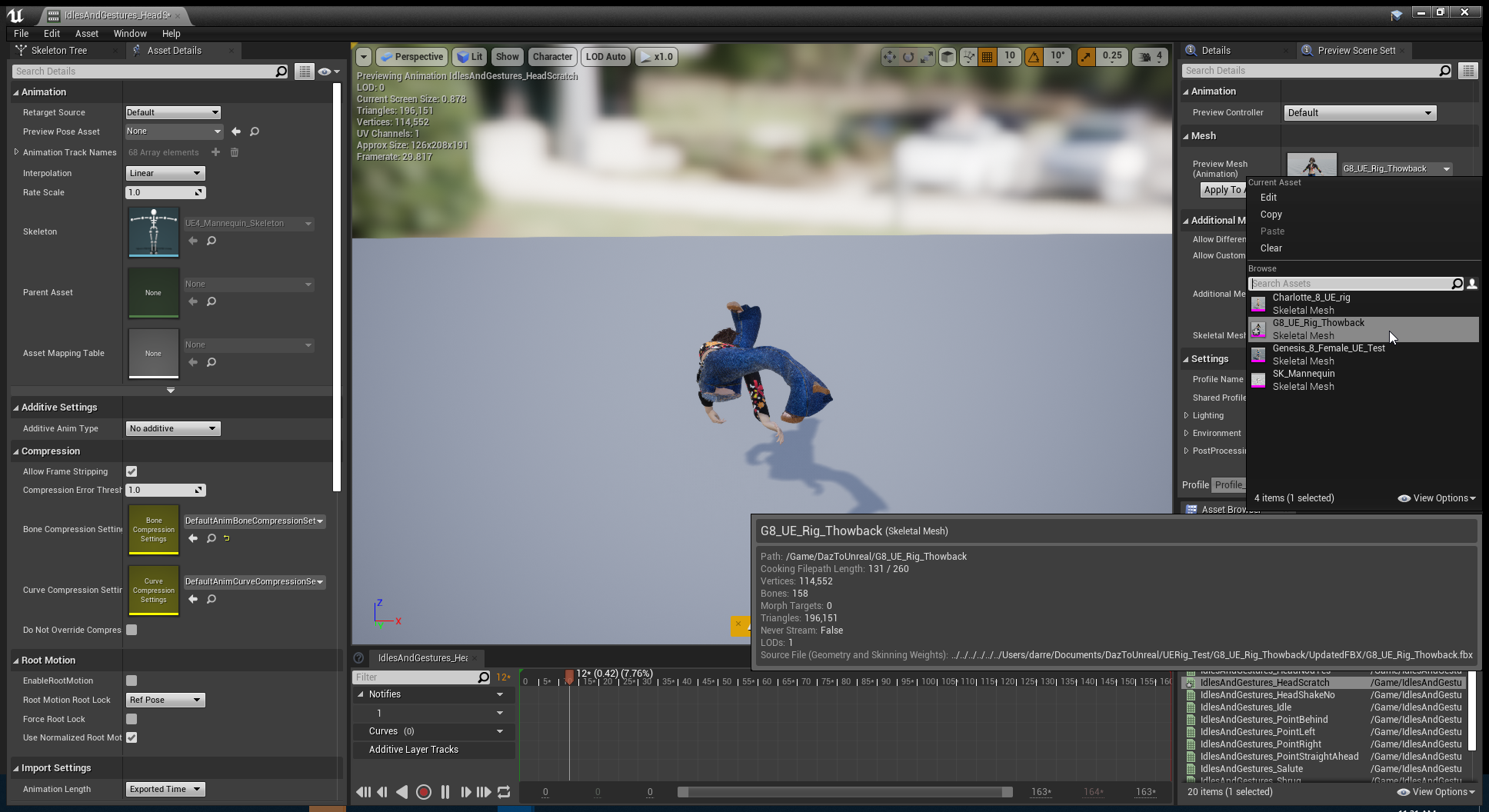The width and height of the screenshot is (1489, 812).
Task: Open the Root Motion Root Lock dropdown
Action: pos(165,700)
